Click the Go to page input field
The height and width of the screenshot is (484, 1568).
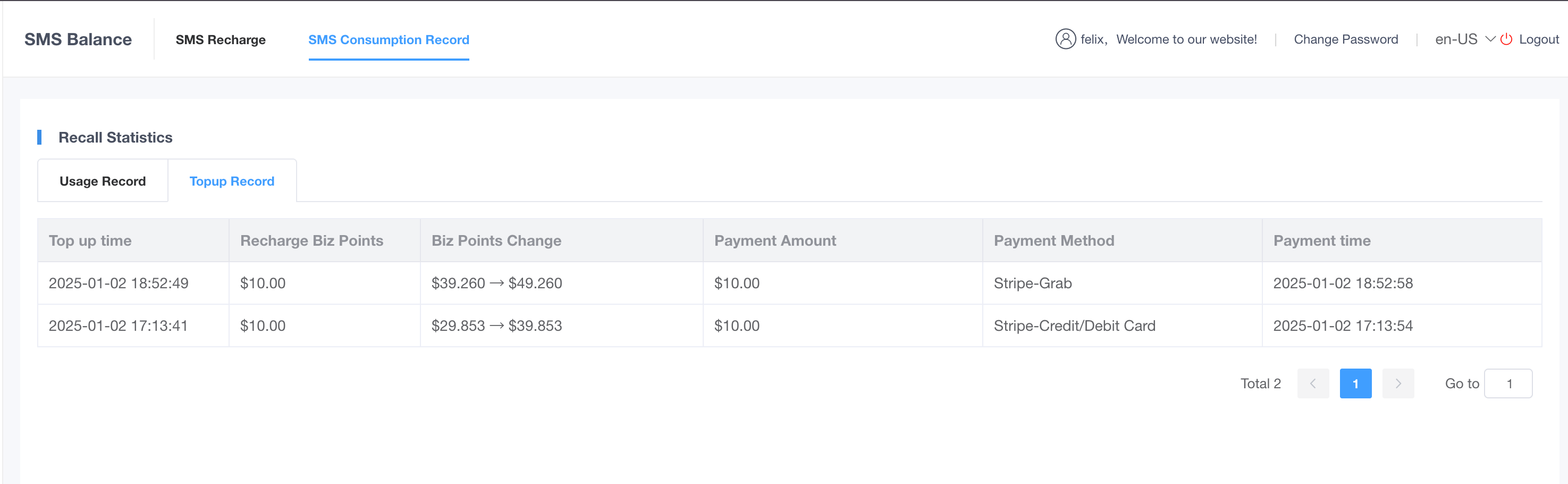click(1508, 383)
